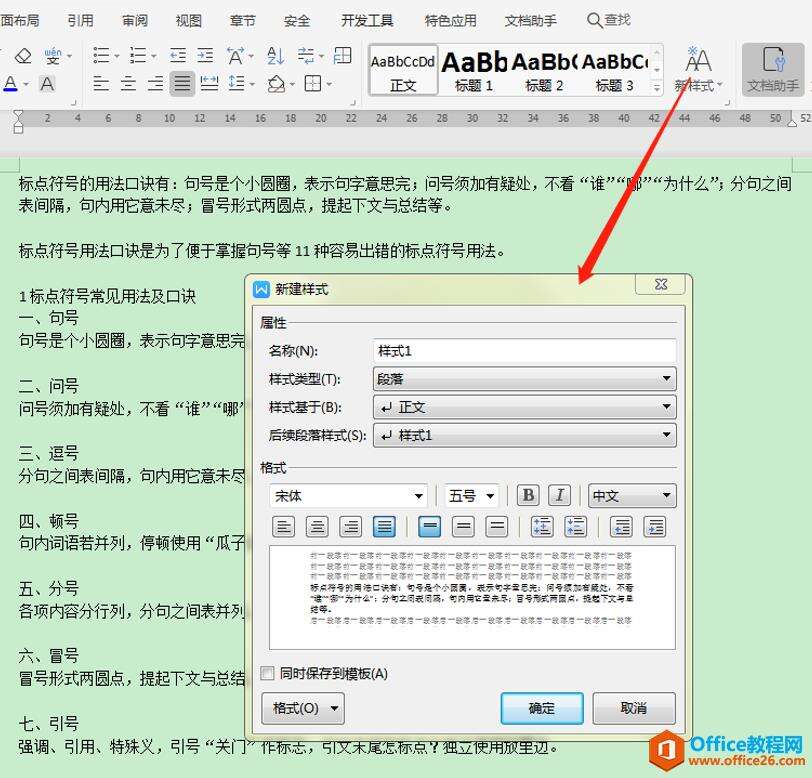Open the font color dropdown arrow
The image size is (812, 778).
pyautogui.click(x=26, y=84)
